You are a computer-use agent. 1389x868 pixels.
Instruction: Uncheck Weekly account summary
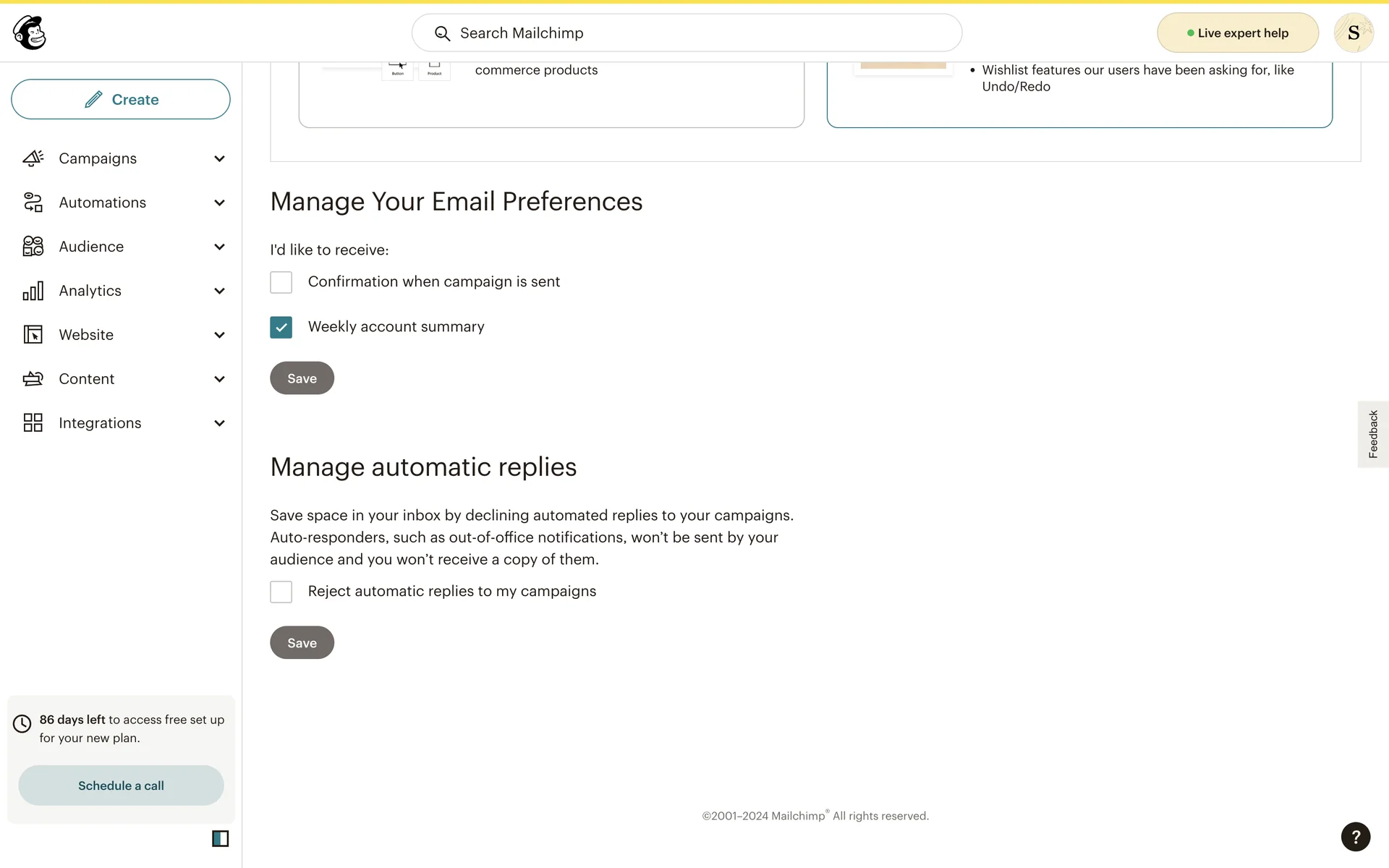click(x=281, y=327)
